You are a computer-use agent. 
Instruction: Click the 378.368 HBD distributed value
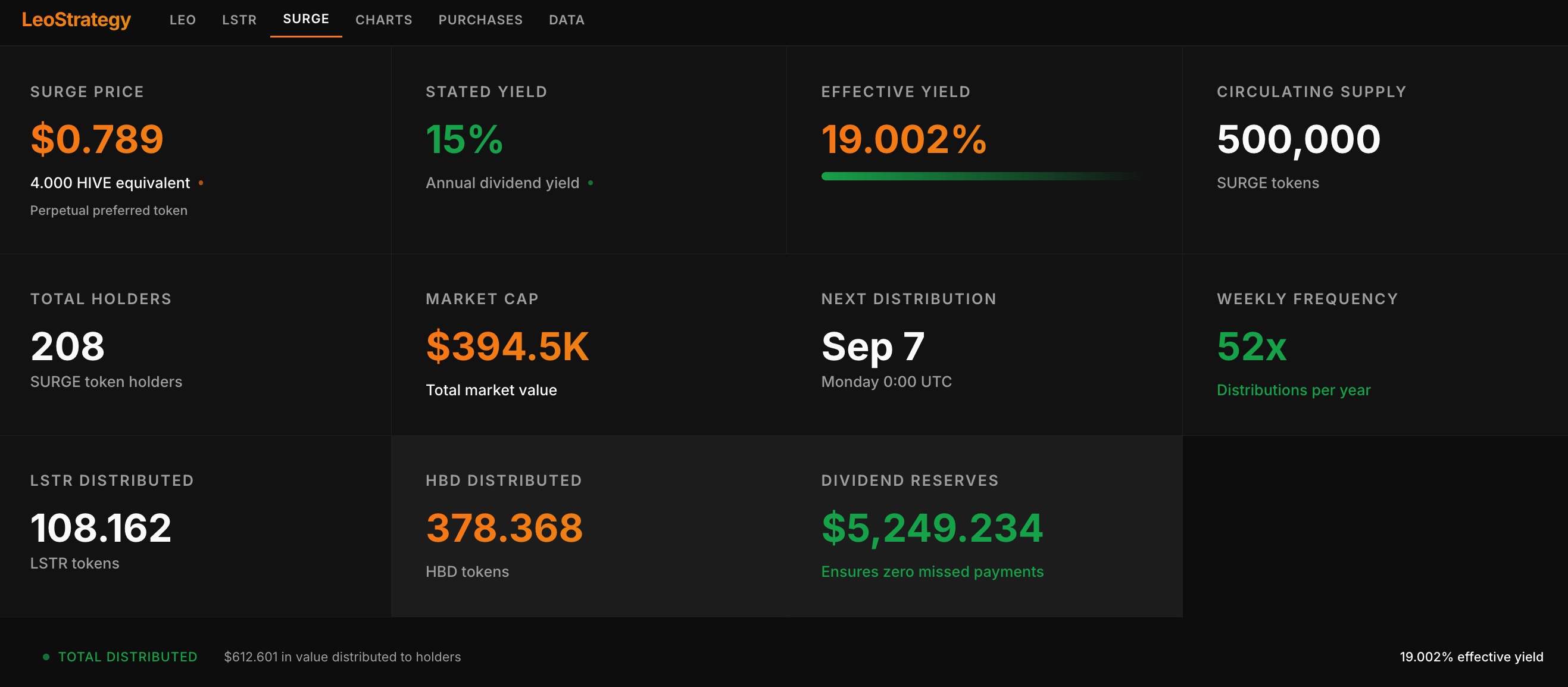pyautogui.click(x=505, y=527)
